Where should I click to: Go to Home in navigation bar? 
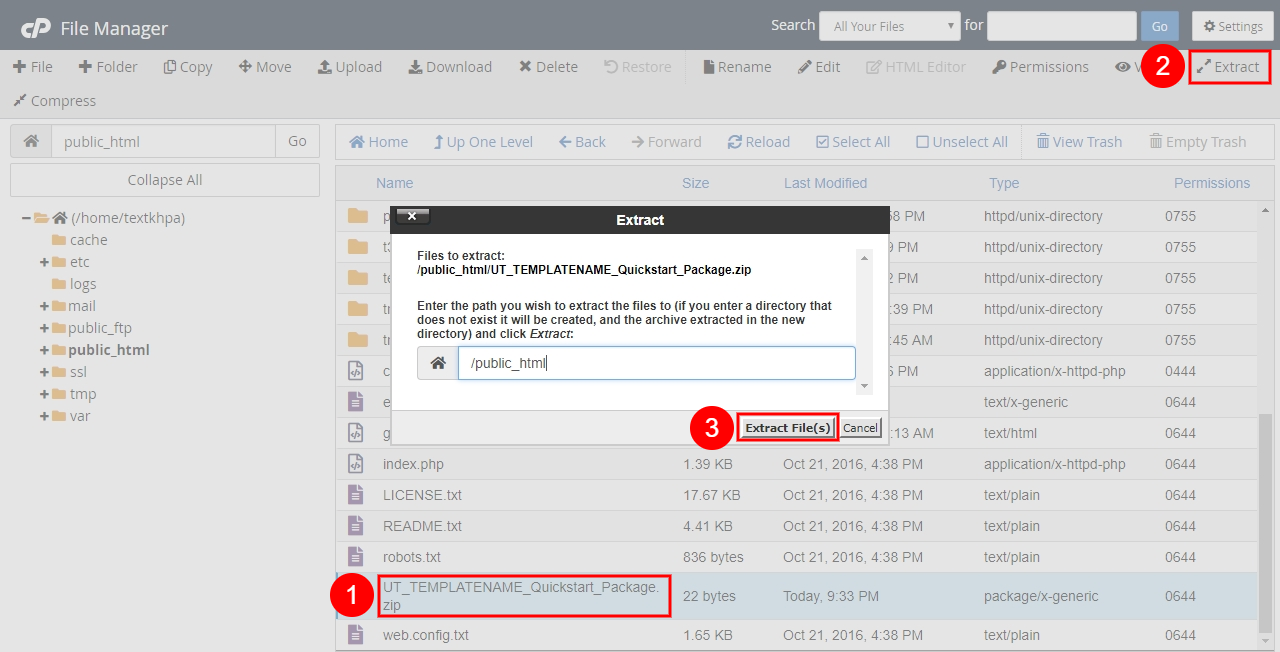(378, 142)
